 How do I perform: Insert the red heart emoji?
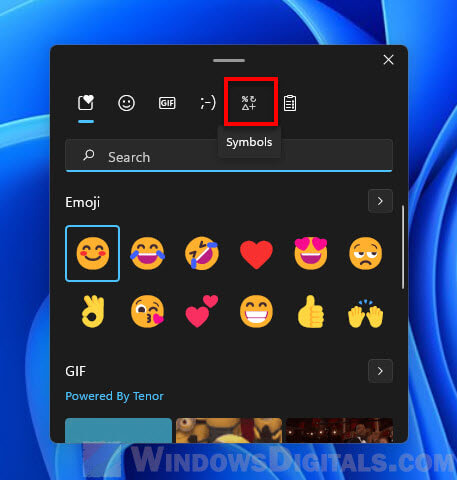(x=256, y=254)
